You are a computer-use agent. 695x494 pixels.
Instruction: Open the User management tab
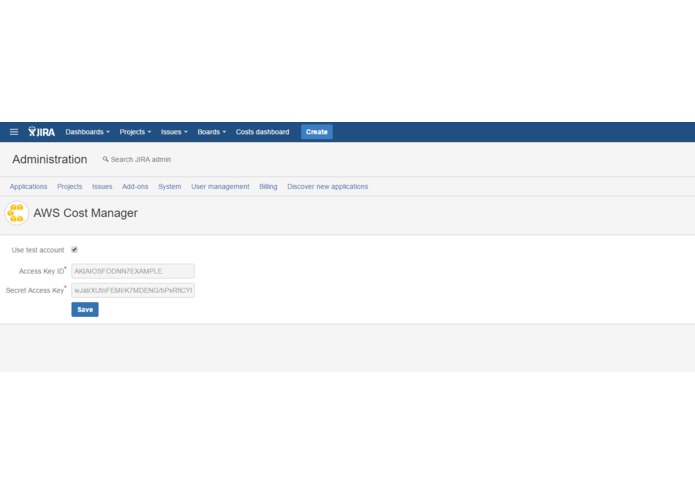pos(220,187)
